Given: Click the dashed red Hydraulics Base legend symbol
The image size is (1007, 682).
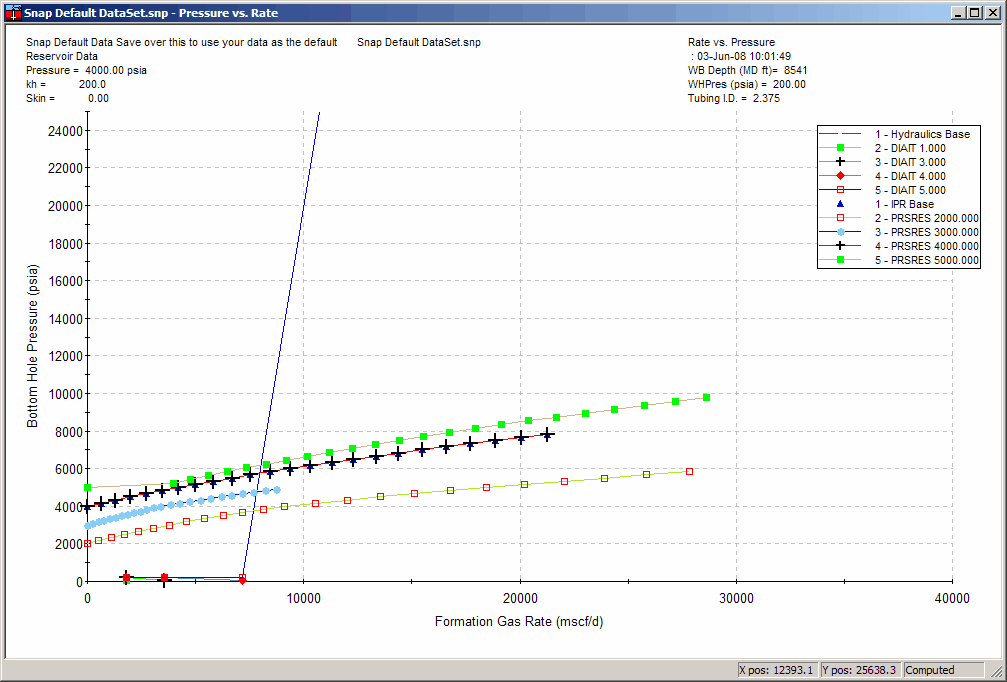Looking at the screenshot, I should pyautogui.click(x=840, y=134).
